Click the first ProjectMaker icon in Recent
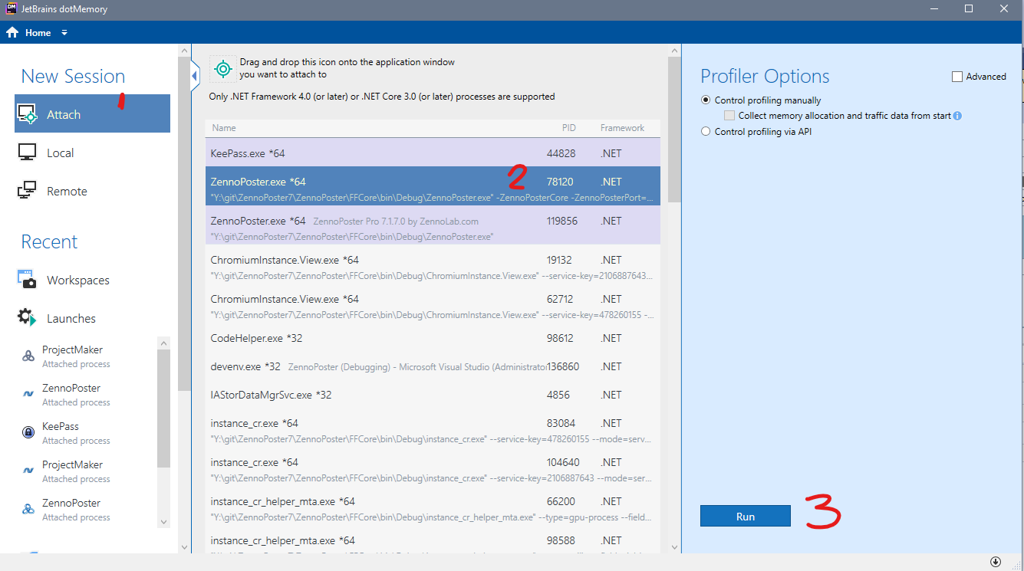 (28, 356)
